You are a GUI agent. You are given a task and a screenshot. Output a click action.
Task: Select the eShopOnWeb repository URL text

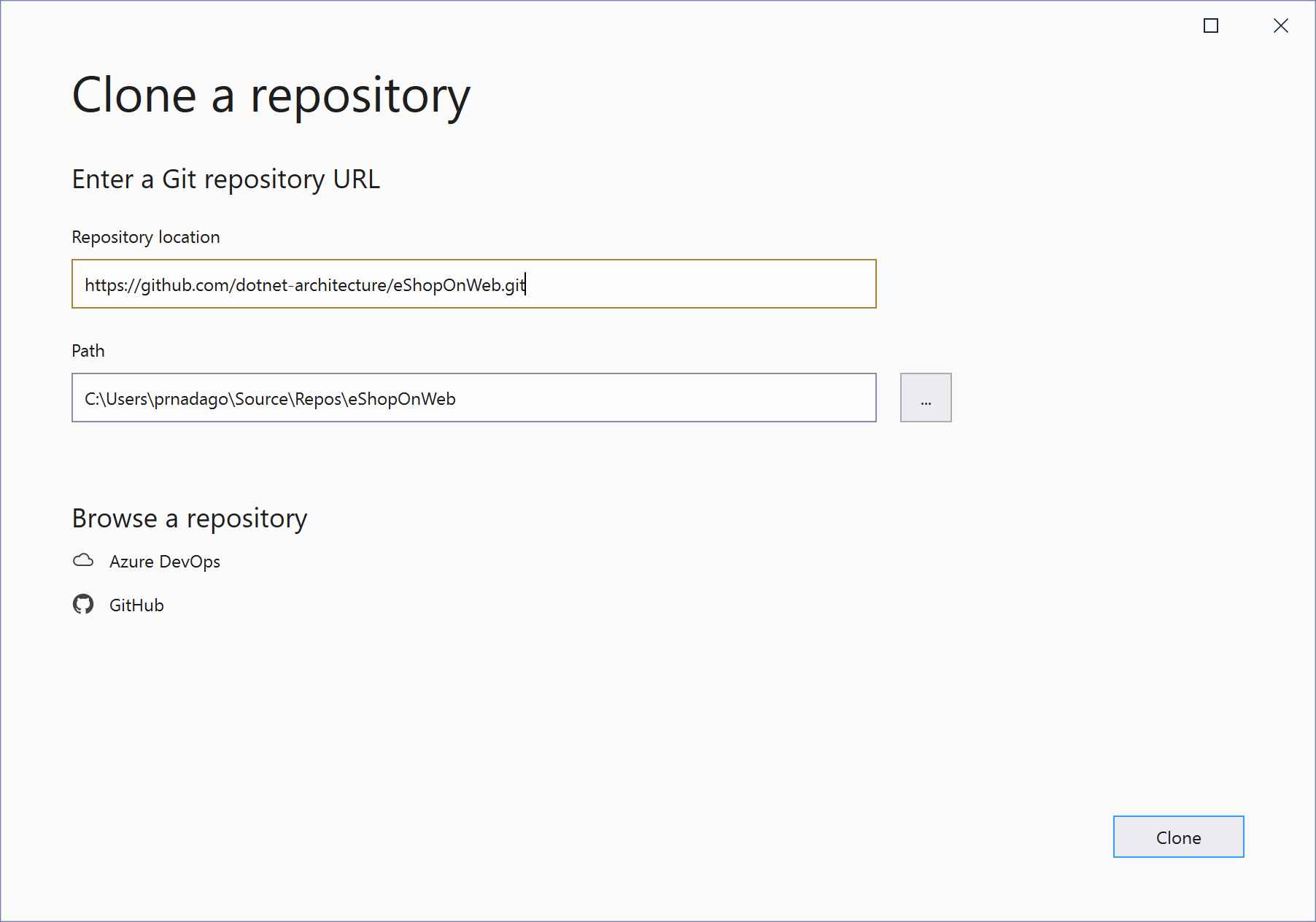point(305,284)
